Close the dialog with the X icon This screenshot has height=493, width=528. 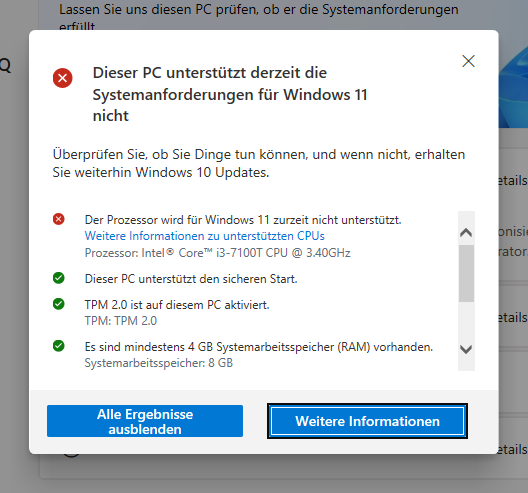(468, 61)
